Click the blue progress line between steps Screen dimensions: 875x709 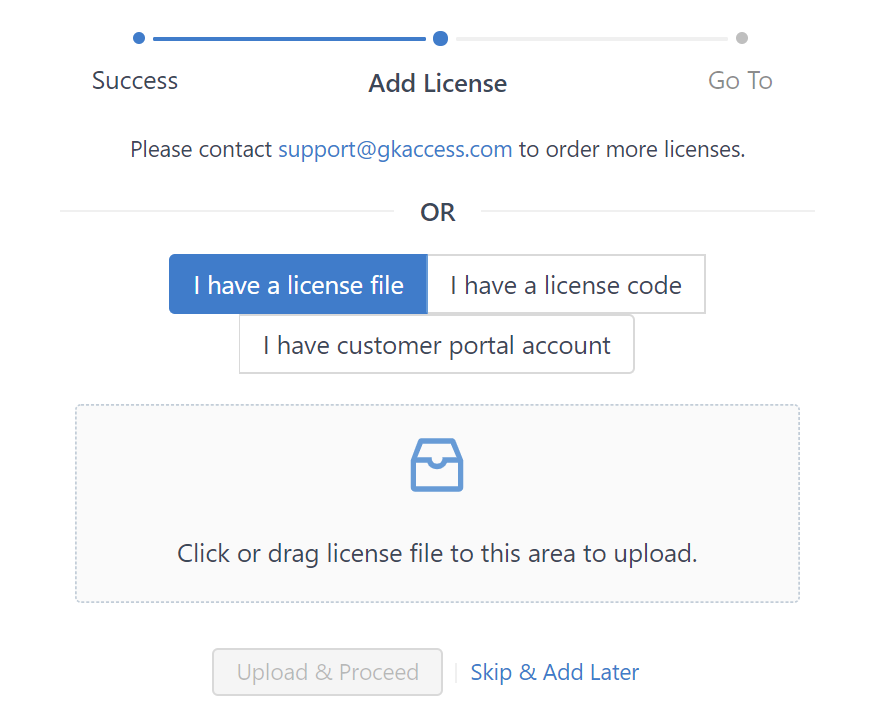point(290,38)
